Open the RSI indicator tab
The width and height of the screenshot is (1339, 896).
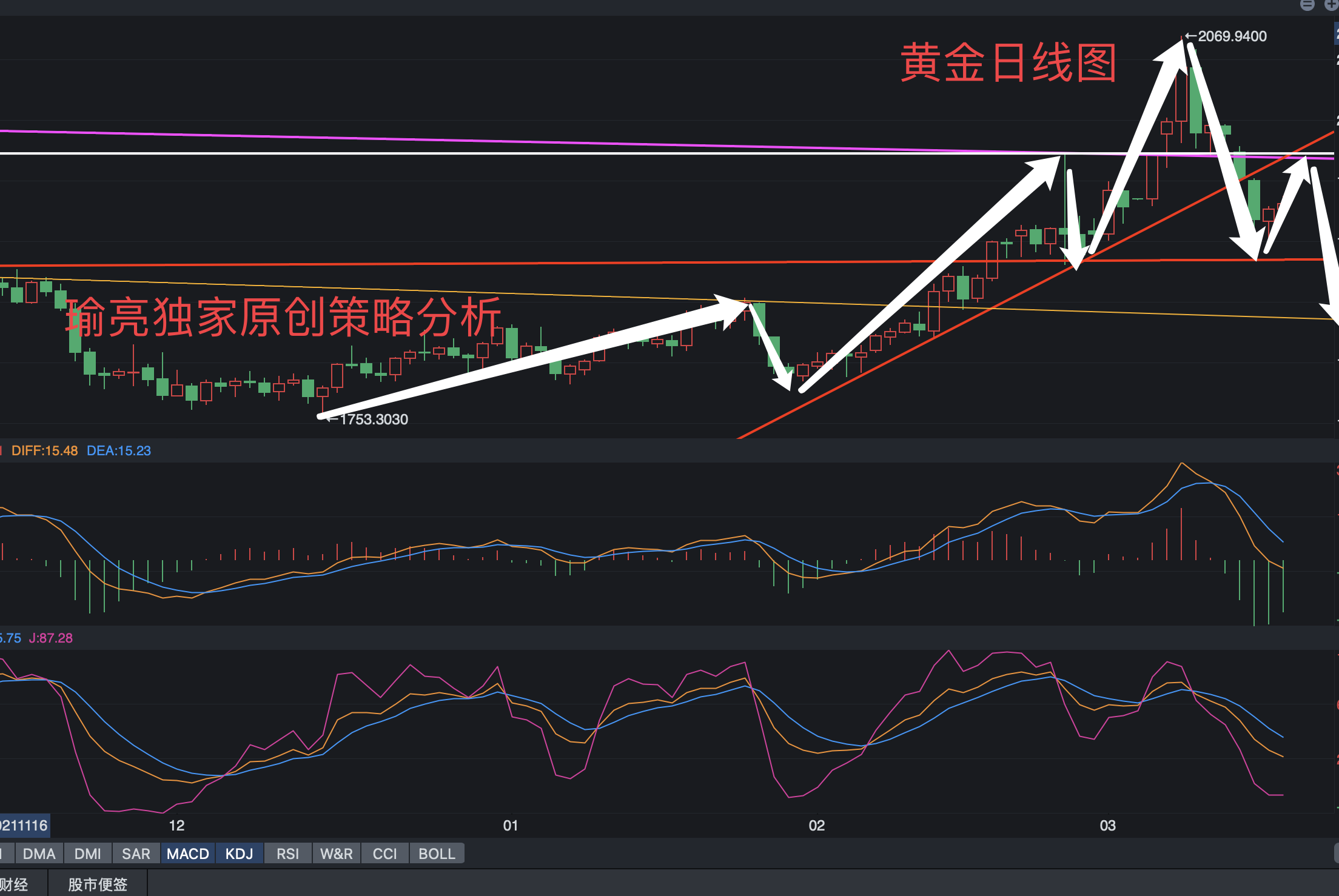(287, 854)
